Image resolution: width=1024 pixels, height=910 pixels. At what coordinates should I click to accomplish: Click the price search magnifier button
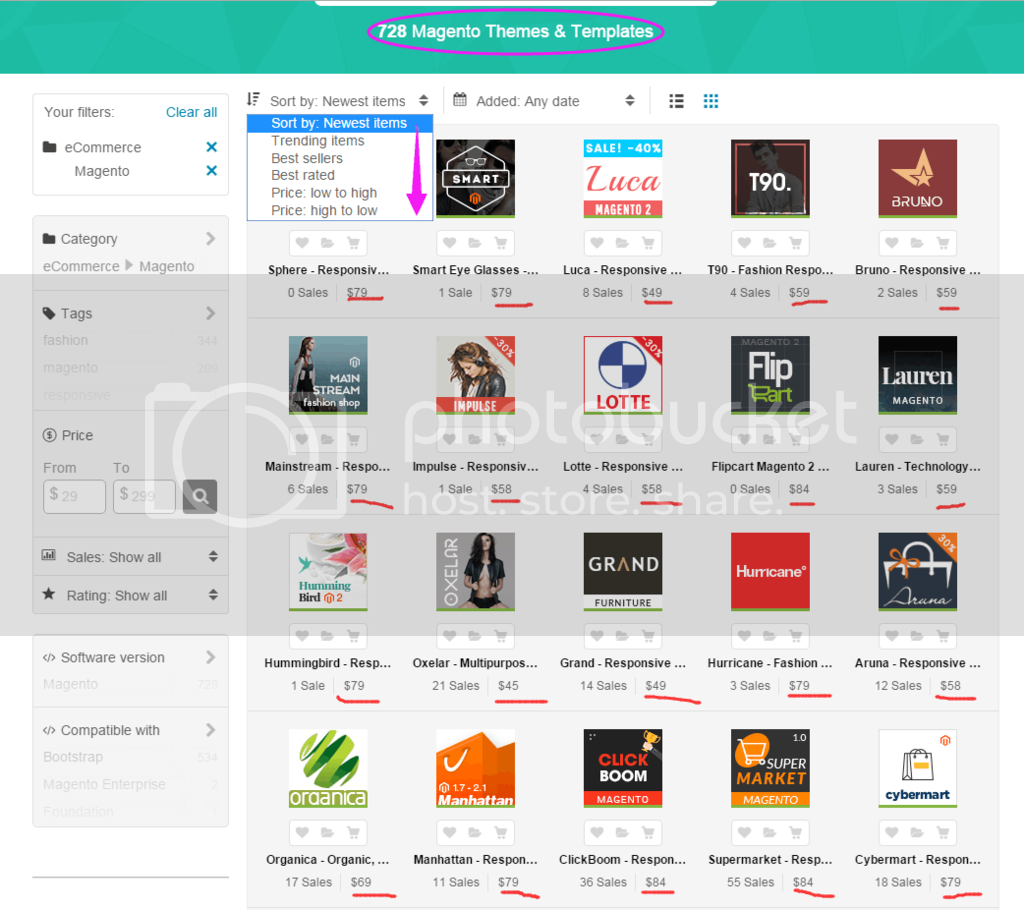click(199, 496)
